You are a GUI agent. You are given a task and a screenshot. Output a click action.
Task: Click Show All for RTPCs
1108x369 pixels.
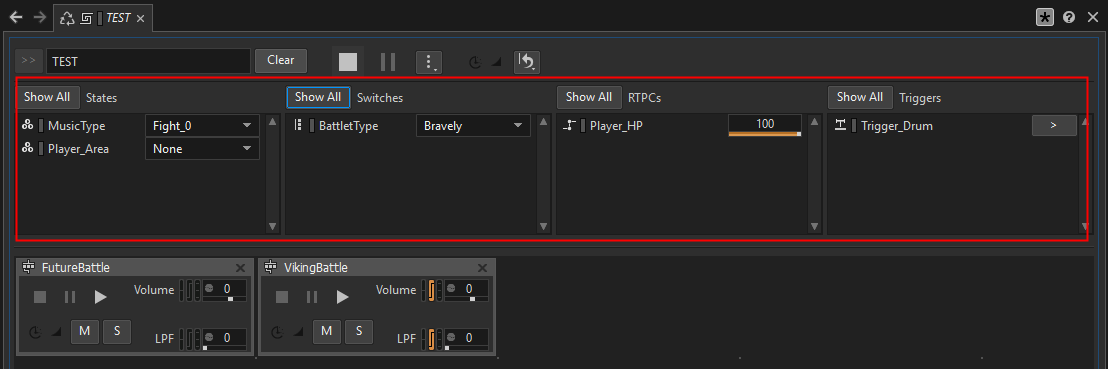click(589, 97)
